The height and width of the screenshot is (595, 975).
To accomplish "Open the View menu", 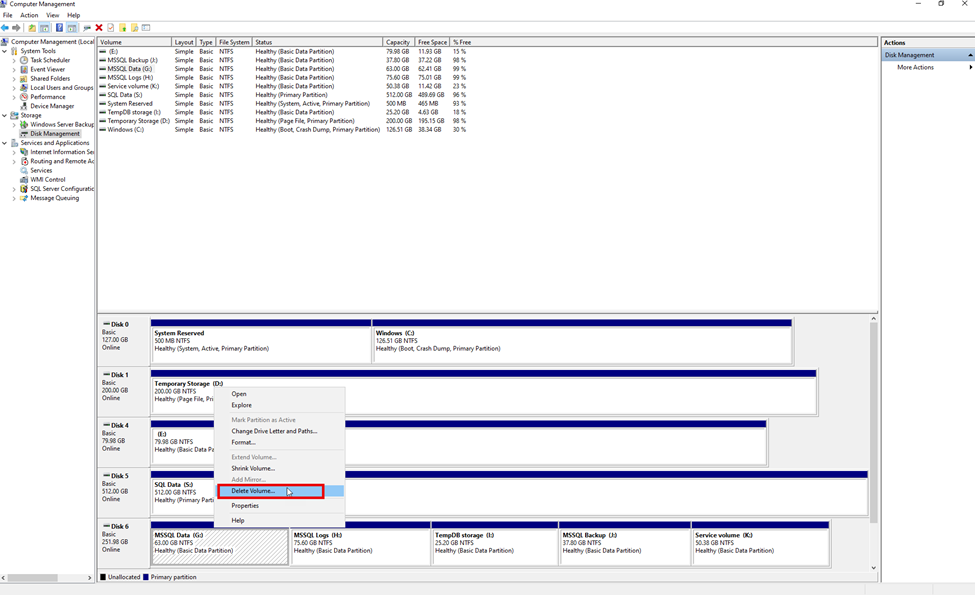I will click(53, 15).
